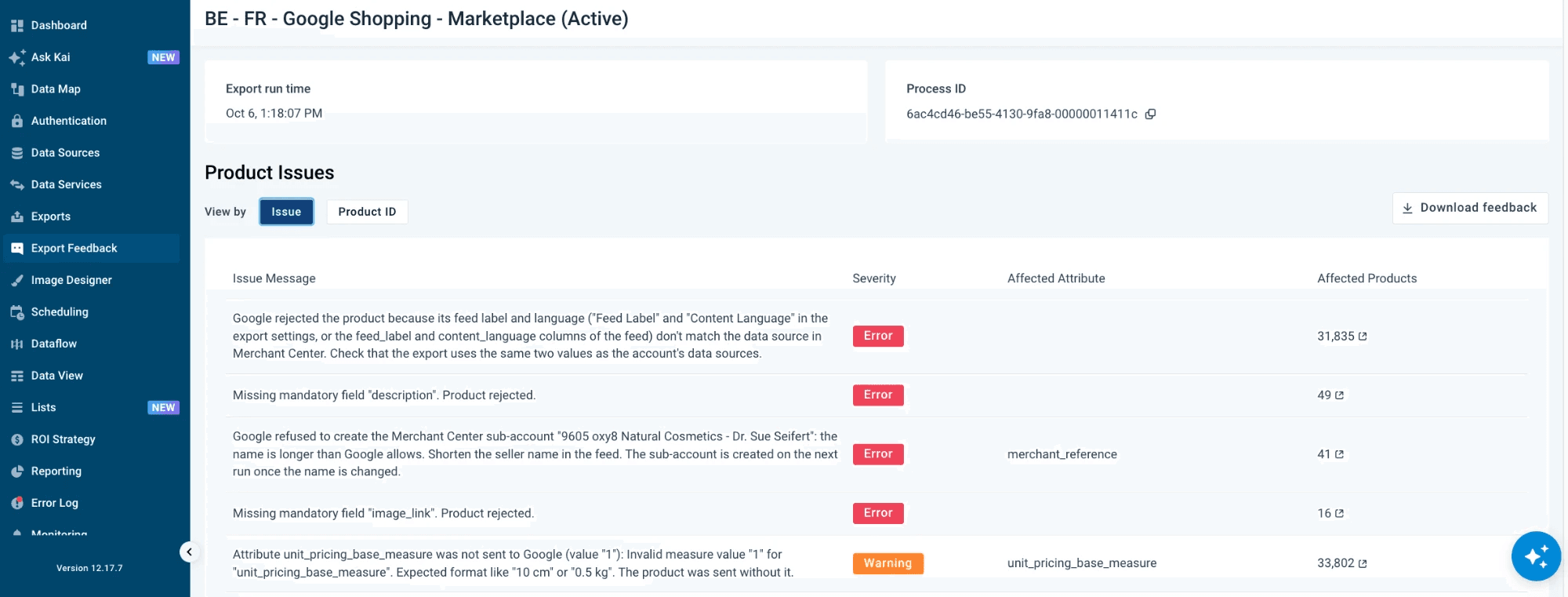1568x597 pixels.
Task: Click the sub-account name too long message
Action: (535, 454)
